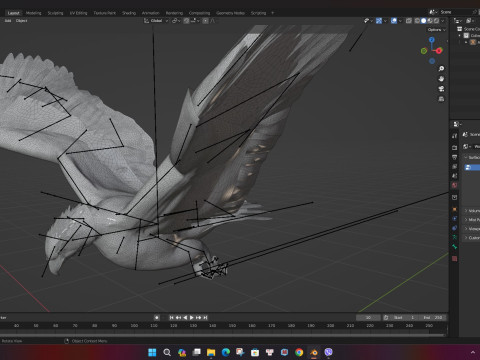Expand the gizmo options dropdown arrow
This screenshot has height=360, width=480.
(x=385, y=21)
